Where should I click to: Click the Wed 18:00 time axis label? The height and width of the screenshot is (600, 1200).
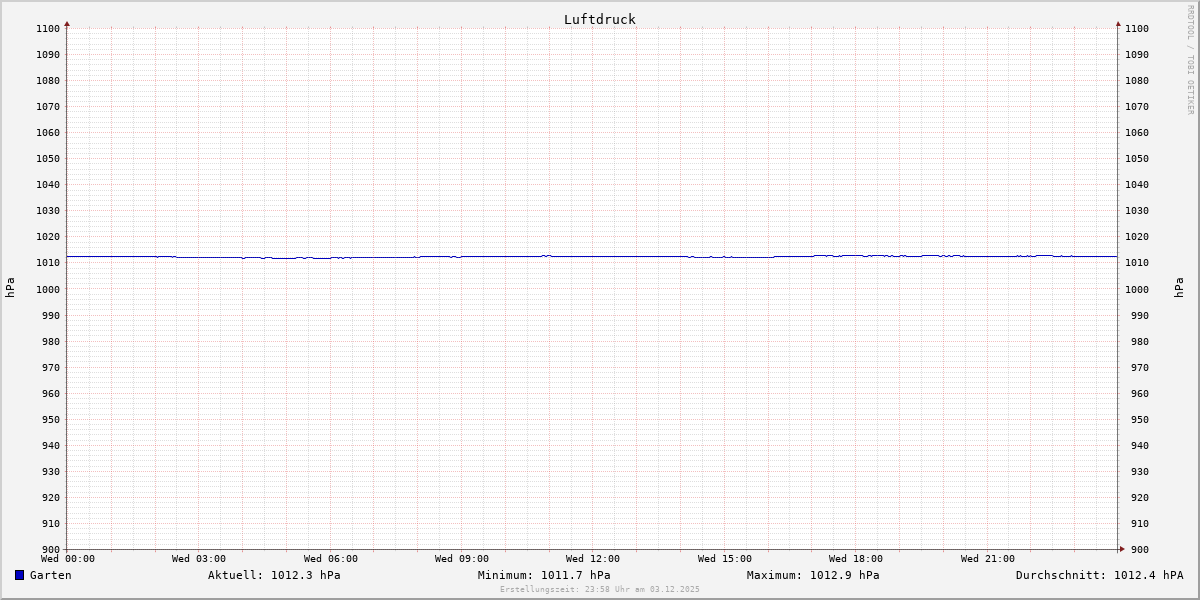(x=855, y=559)
